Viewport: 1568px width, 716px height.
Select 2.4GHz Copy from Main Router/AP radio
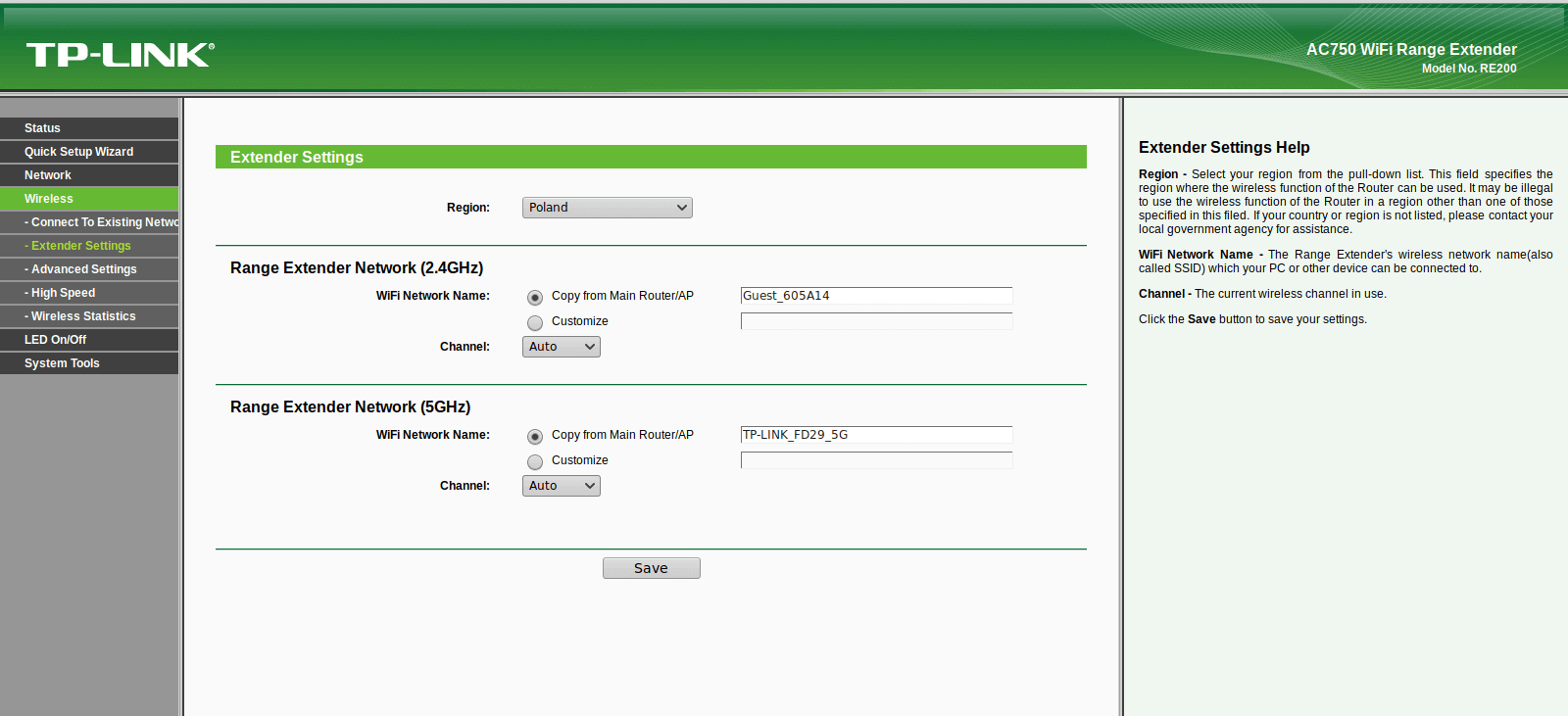pyautogui.click(x=535, y=297)
